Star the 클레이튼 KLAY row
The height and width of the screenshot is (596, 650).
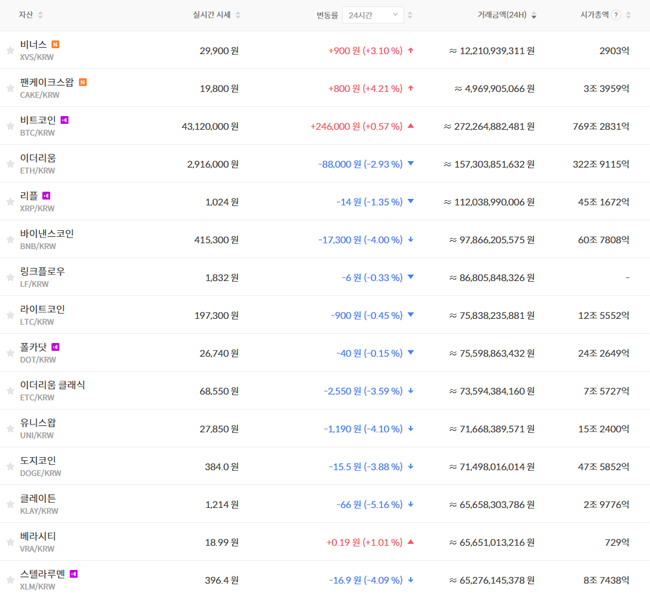10,504
